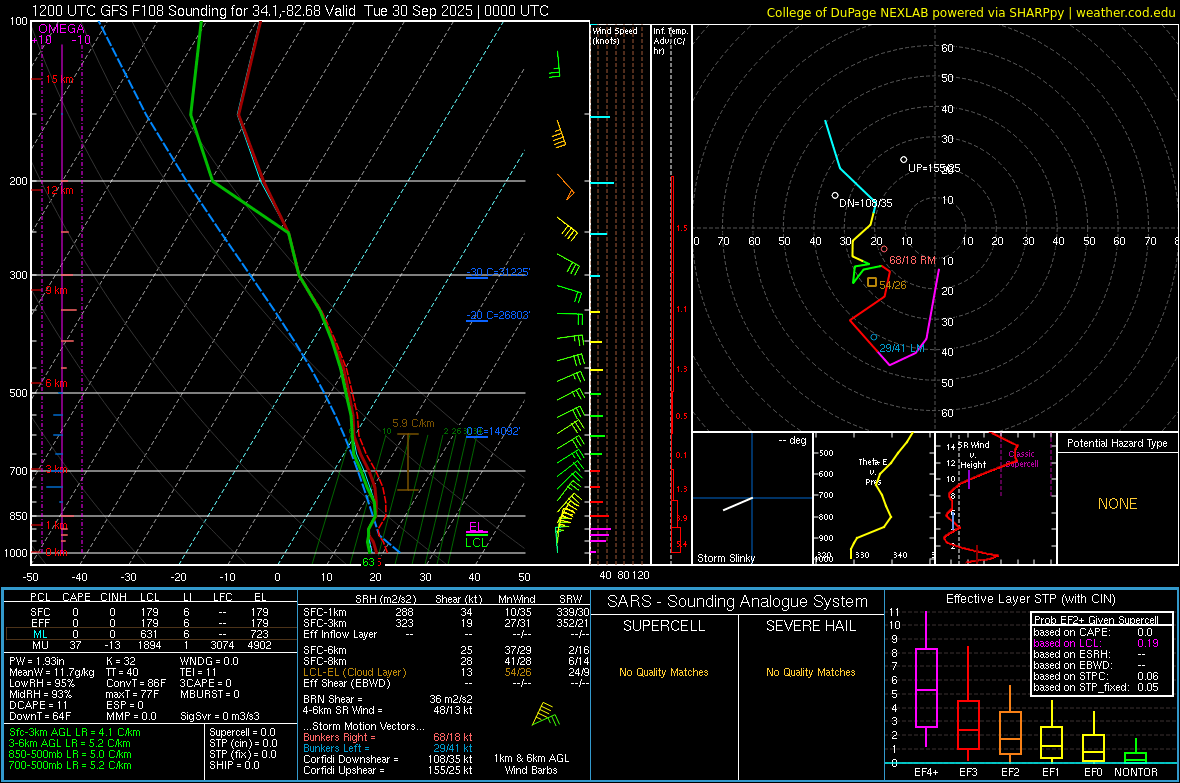
Task: Click the Corfidi downshear DN marker circle
Action: point(835,196)
